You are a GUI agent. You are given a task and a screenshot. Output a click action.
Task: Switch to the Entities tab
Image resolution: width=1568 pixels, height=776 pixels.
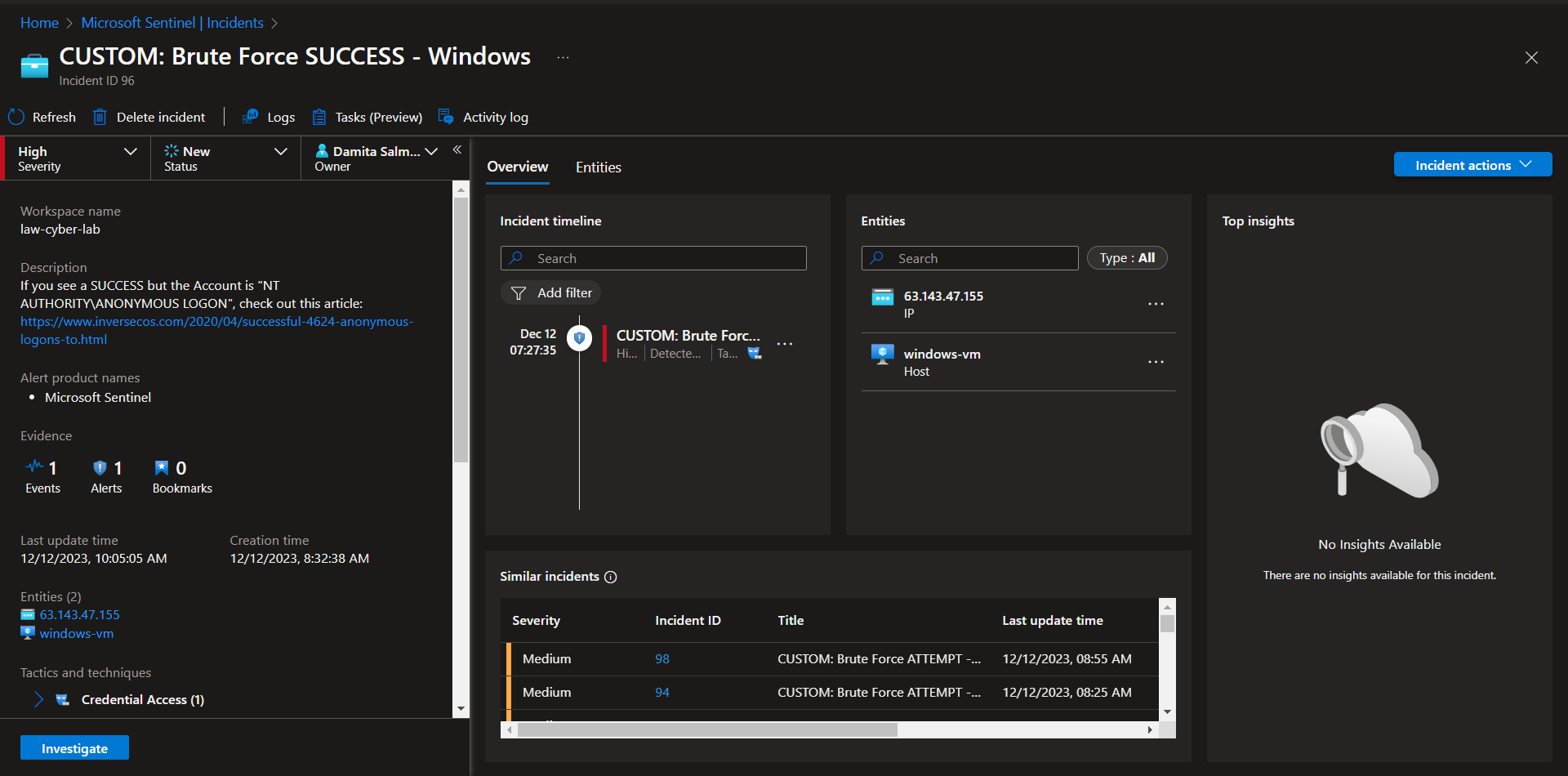coord(599,167)
